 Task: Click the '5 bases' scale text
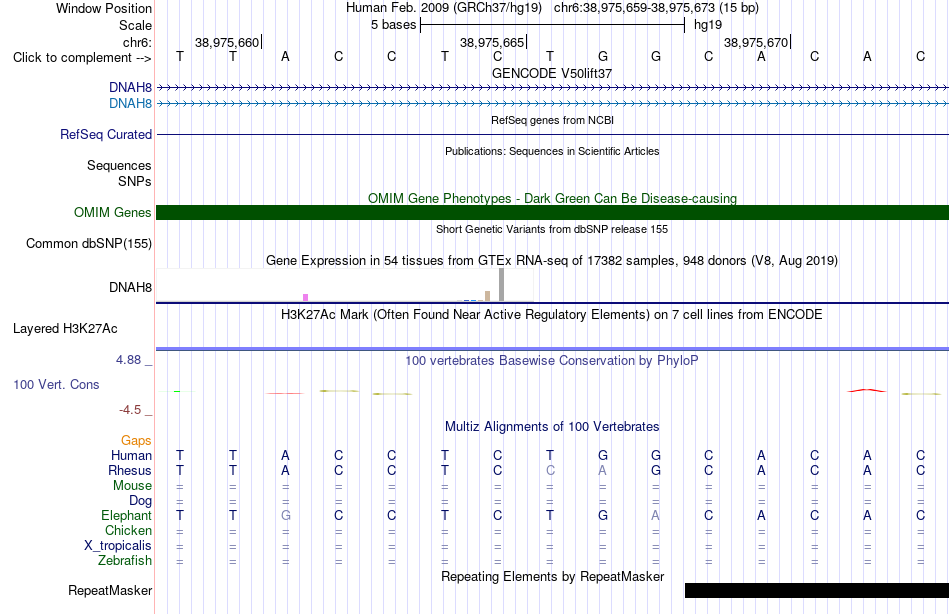394,25
